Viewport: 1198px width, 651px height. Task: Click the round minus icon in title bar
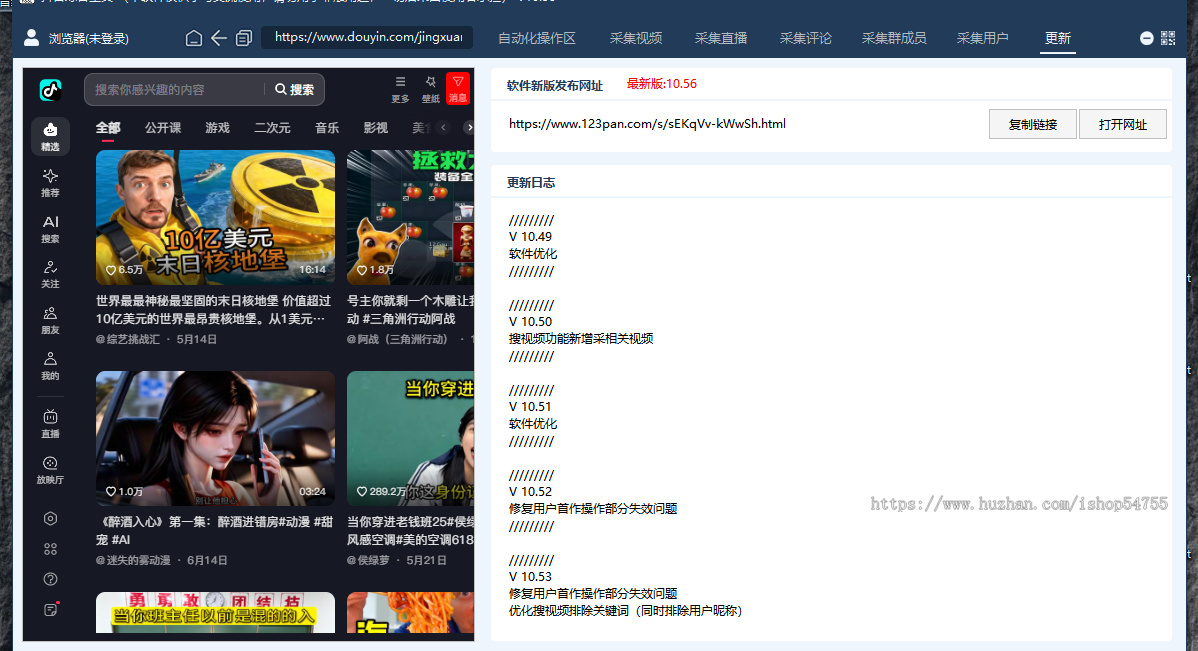coord(1146,38)
